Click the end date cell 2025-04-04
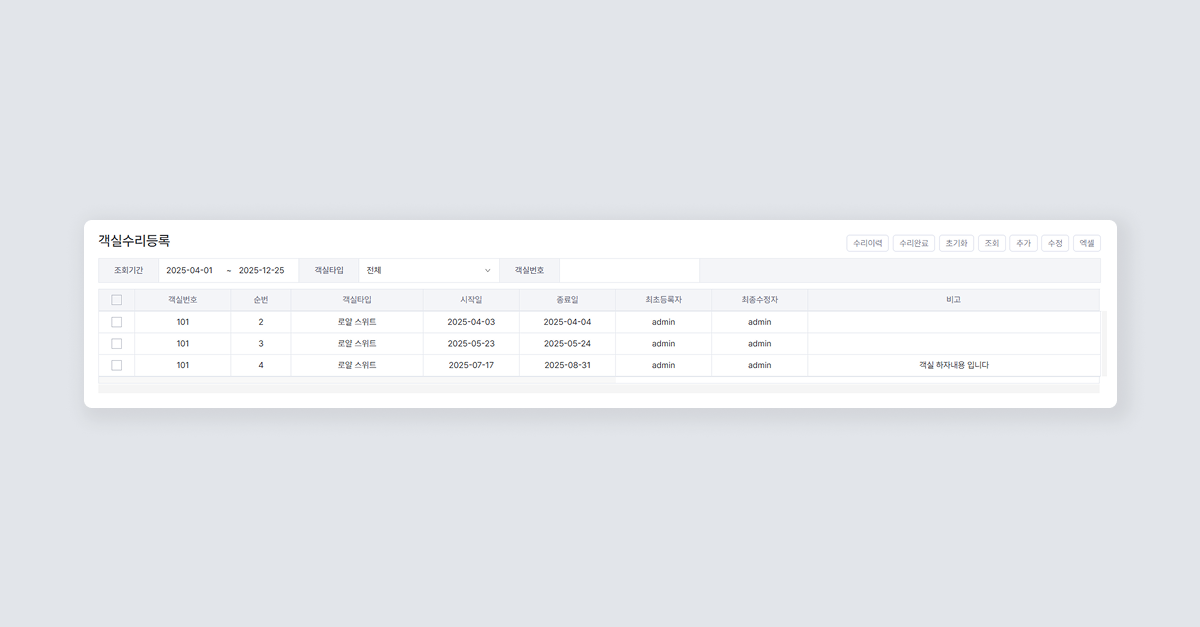 coord(567,322)
